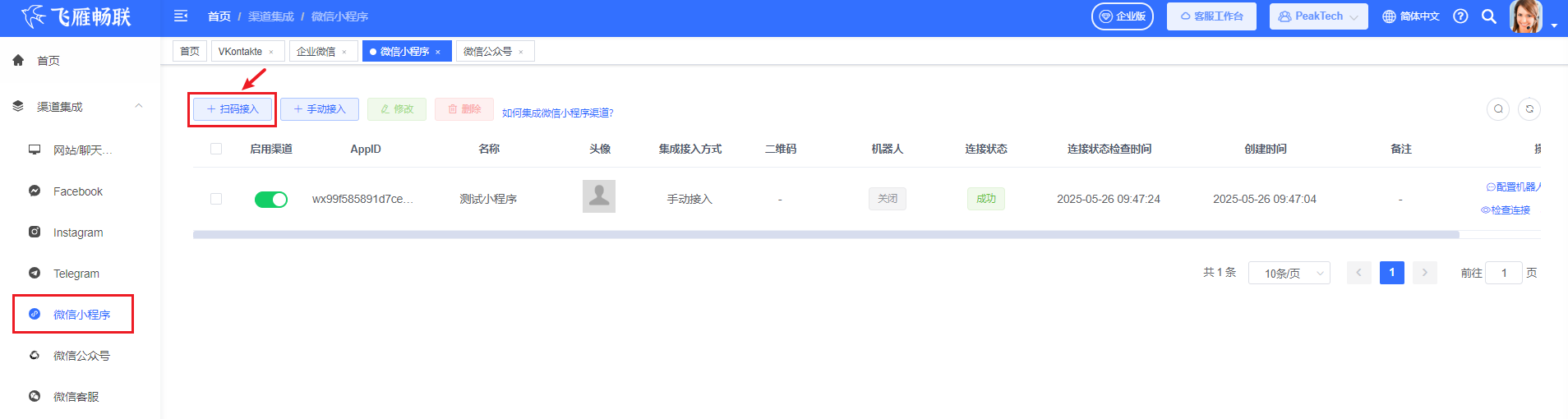Open the 10条/页 page size dropdown

tap(1289, 273)
